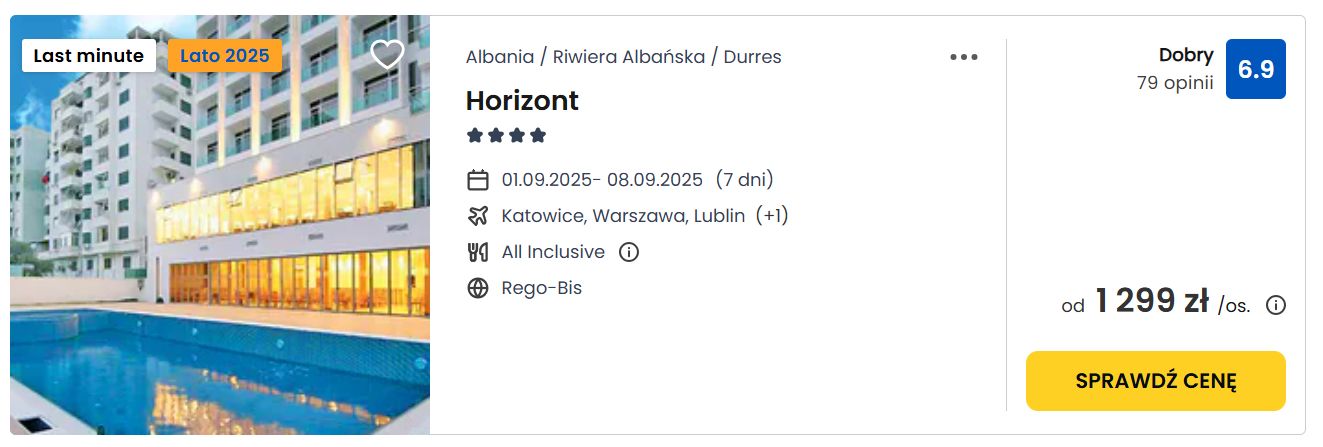
Task: Toggle the heart favorite icon on photo
Action: point(387,54)
